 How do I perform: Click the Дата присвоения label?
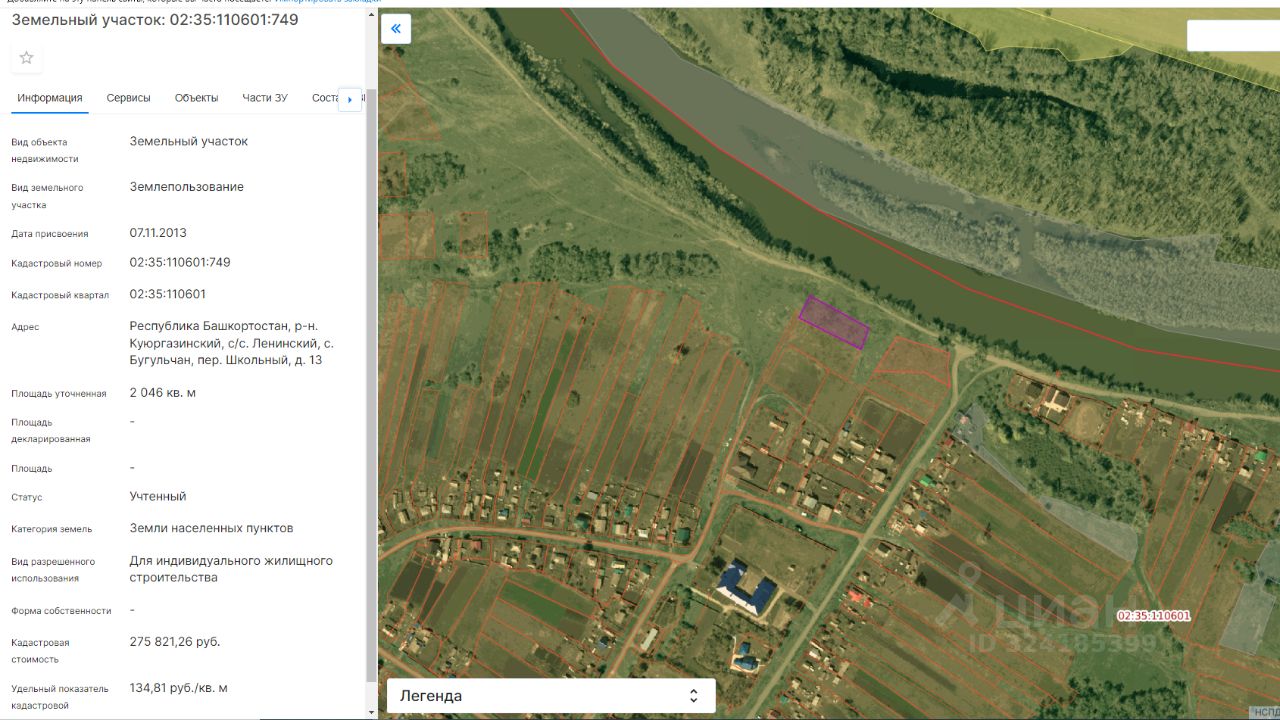(x=50, y=234)
